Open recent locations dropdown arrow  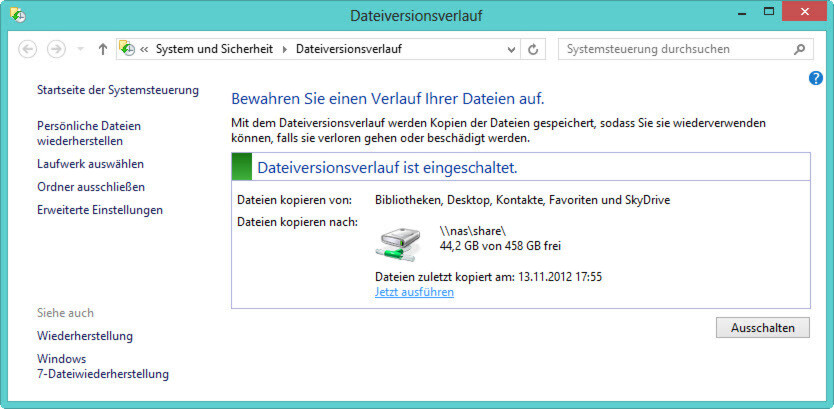tap(80, 49)
